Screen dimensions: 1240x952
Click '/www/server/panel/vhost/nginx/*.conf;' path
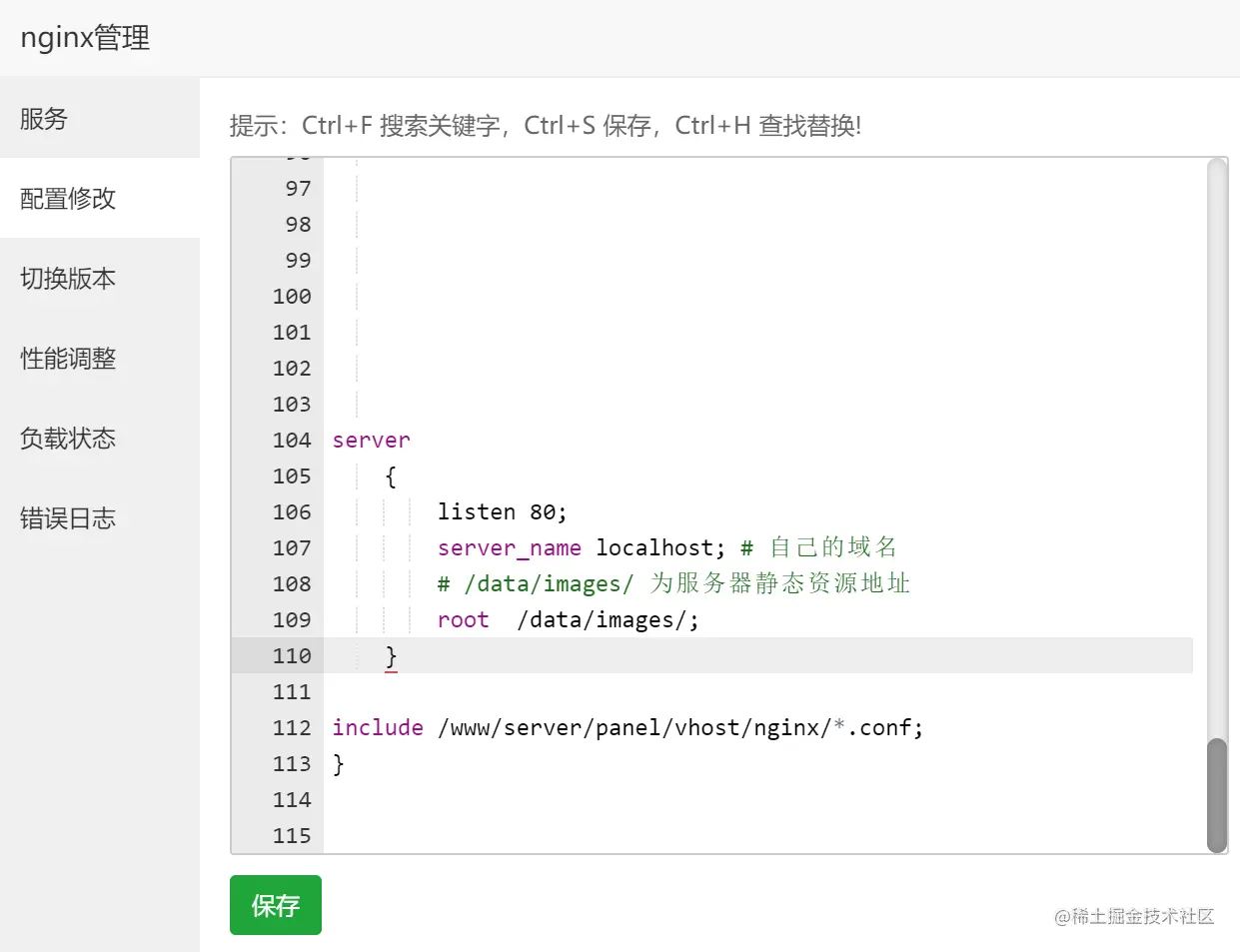click(x=680, y=727)
